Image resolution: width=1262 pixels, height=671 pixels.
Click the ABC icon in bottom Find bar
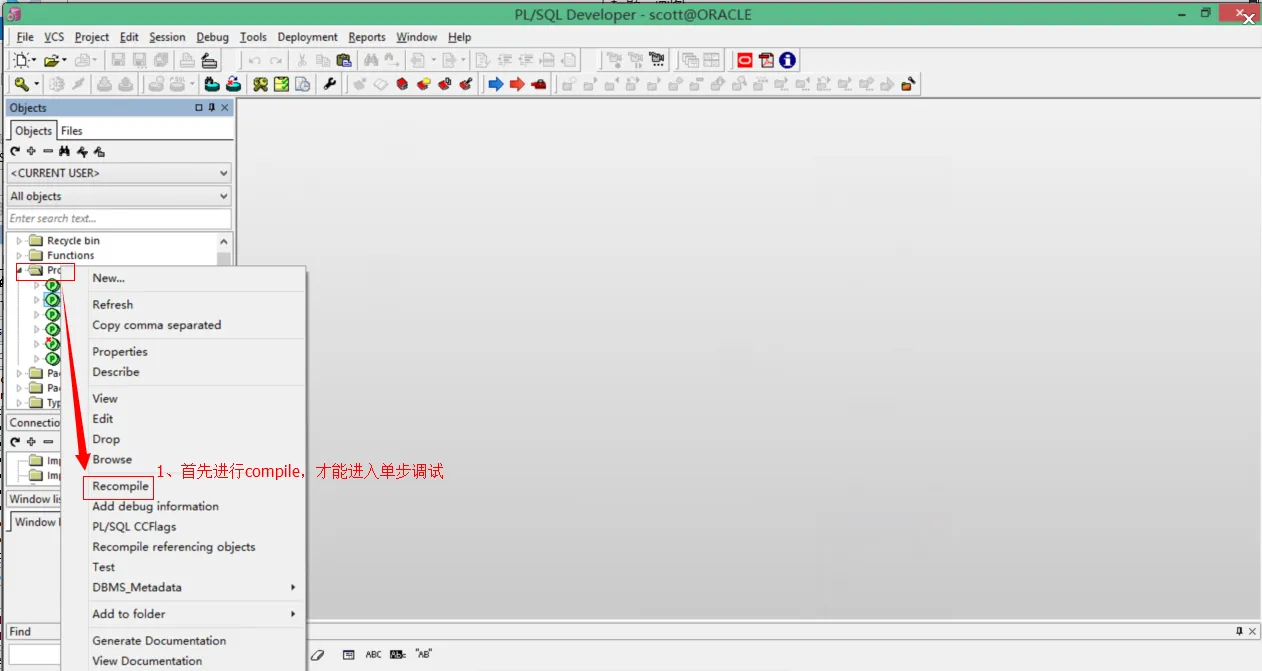[x=373, y=655]
